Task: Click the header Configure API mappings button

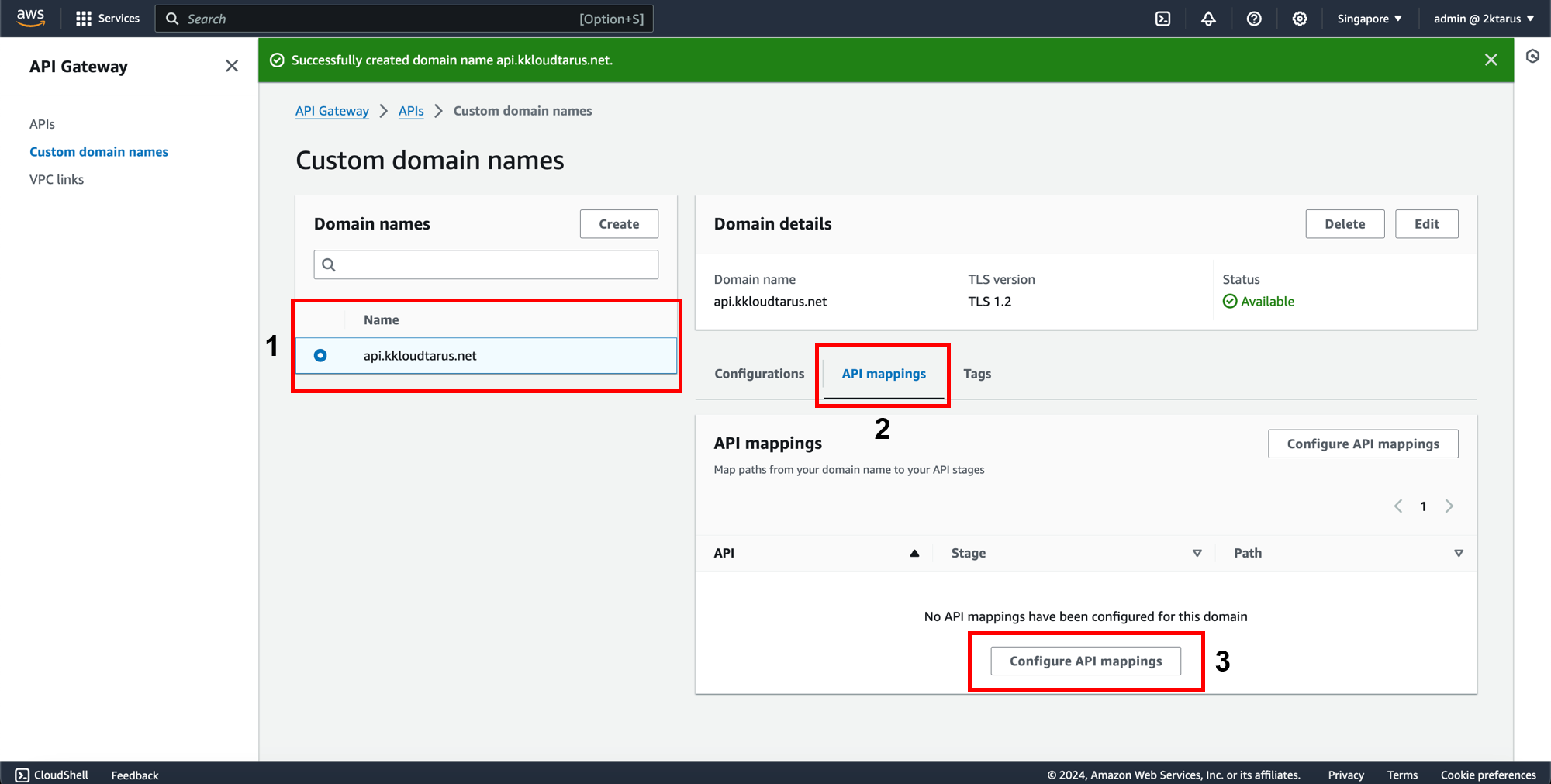Action: click(1363, 444)
